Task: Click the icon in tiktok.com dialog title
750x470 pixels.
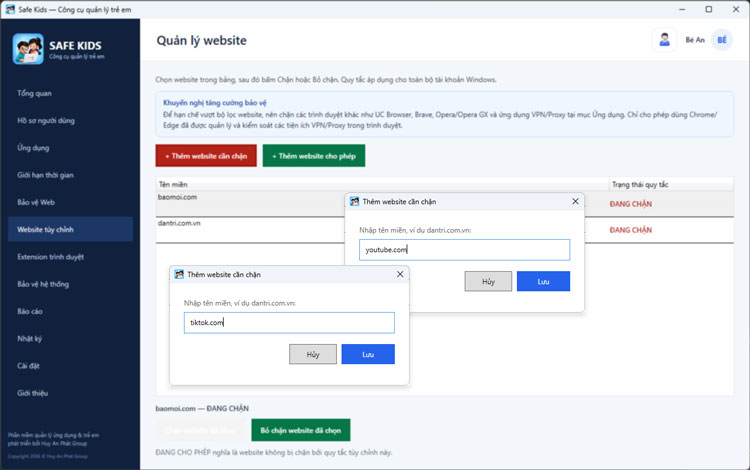Action: click(179, 274)
